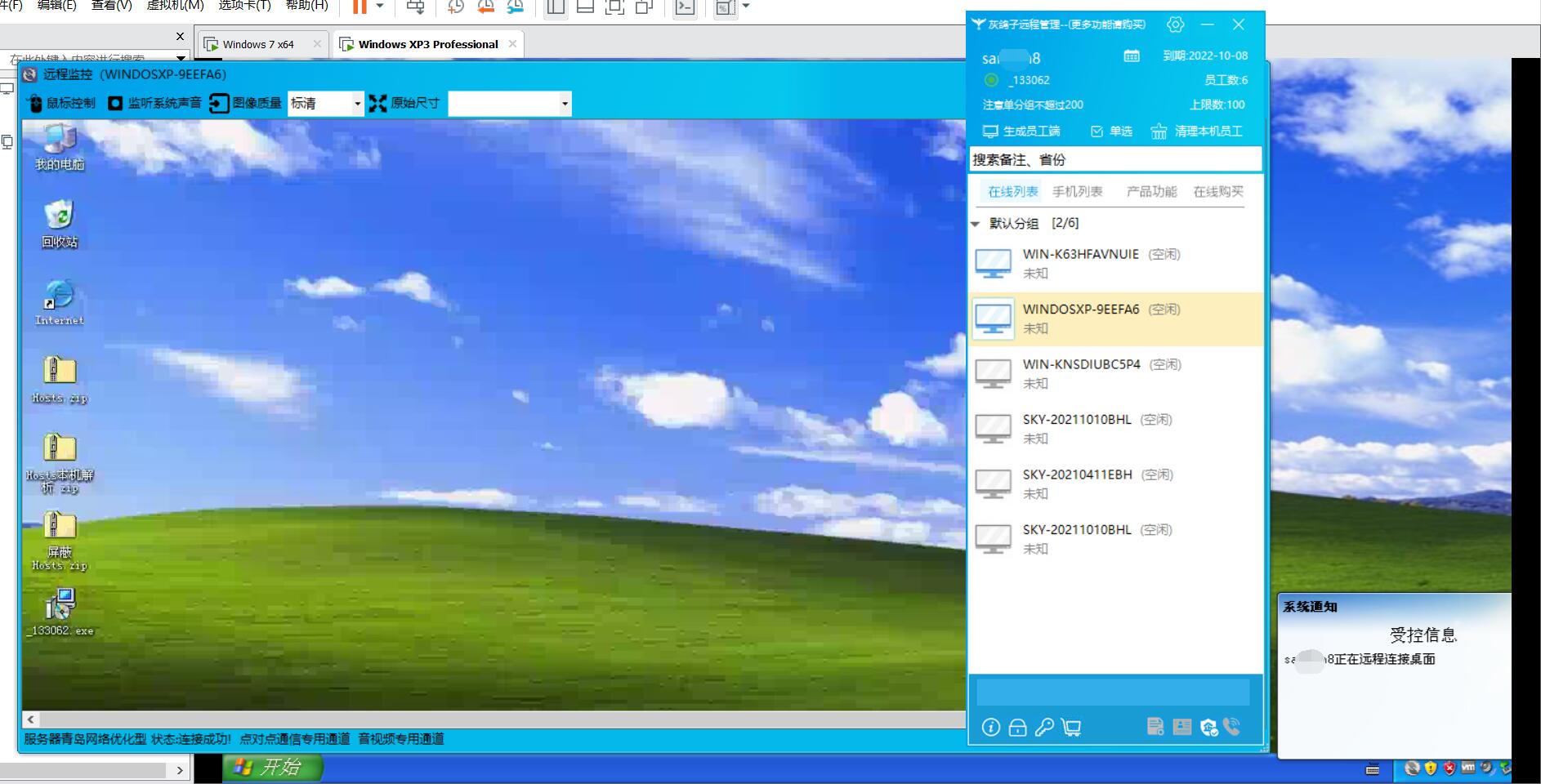Viewport: 1541px width, 784px height.
Task: Click 生成员工端 button
Action: 1021,131
